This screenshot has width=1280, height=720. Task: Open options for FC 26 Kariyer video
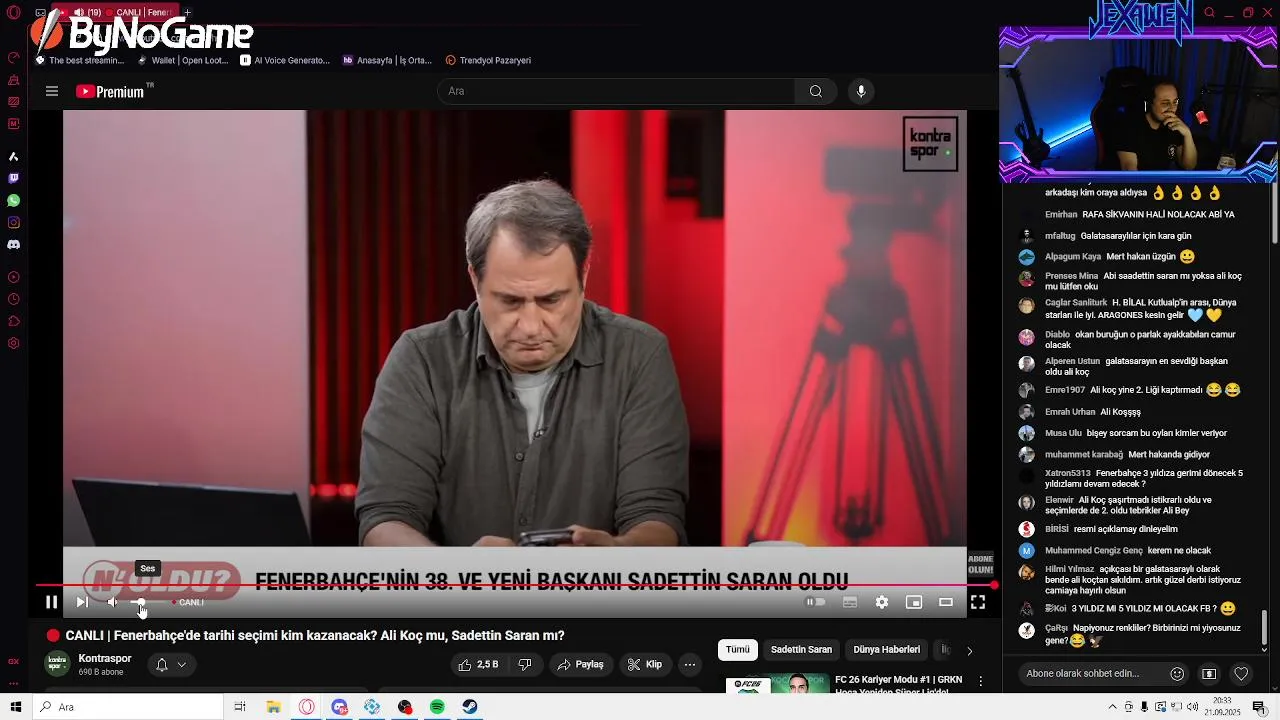point(981,682)
